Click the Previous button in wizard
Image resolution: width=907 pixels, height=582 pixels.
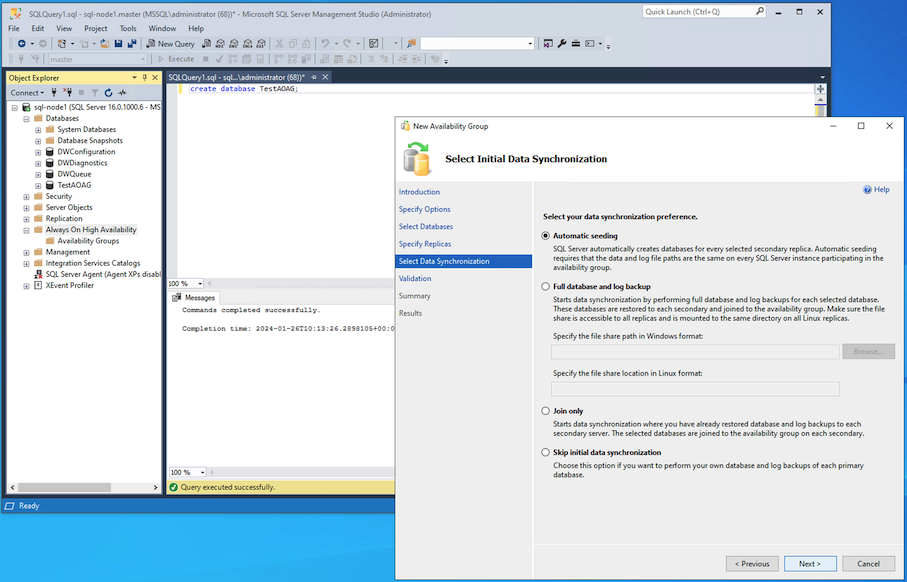(752, 563)
